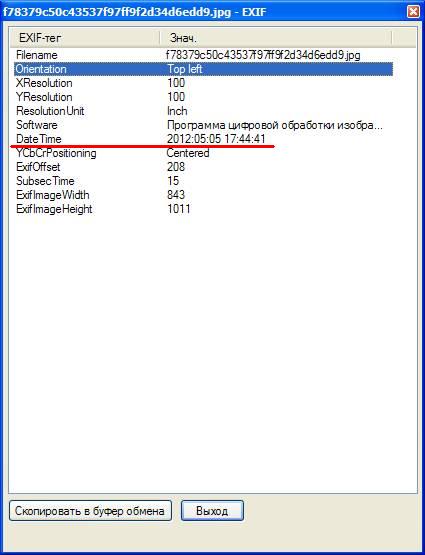This screenshot has width=425, height=555.
Task: Select the ExifImageHeight row
Action: 203,209
